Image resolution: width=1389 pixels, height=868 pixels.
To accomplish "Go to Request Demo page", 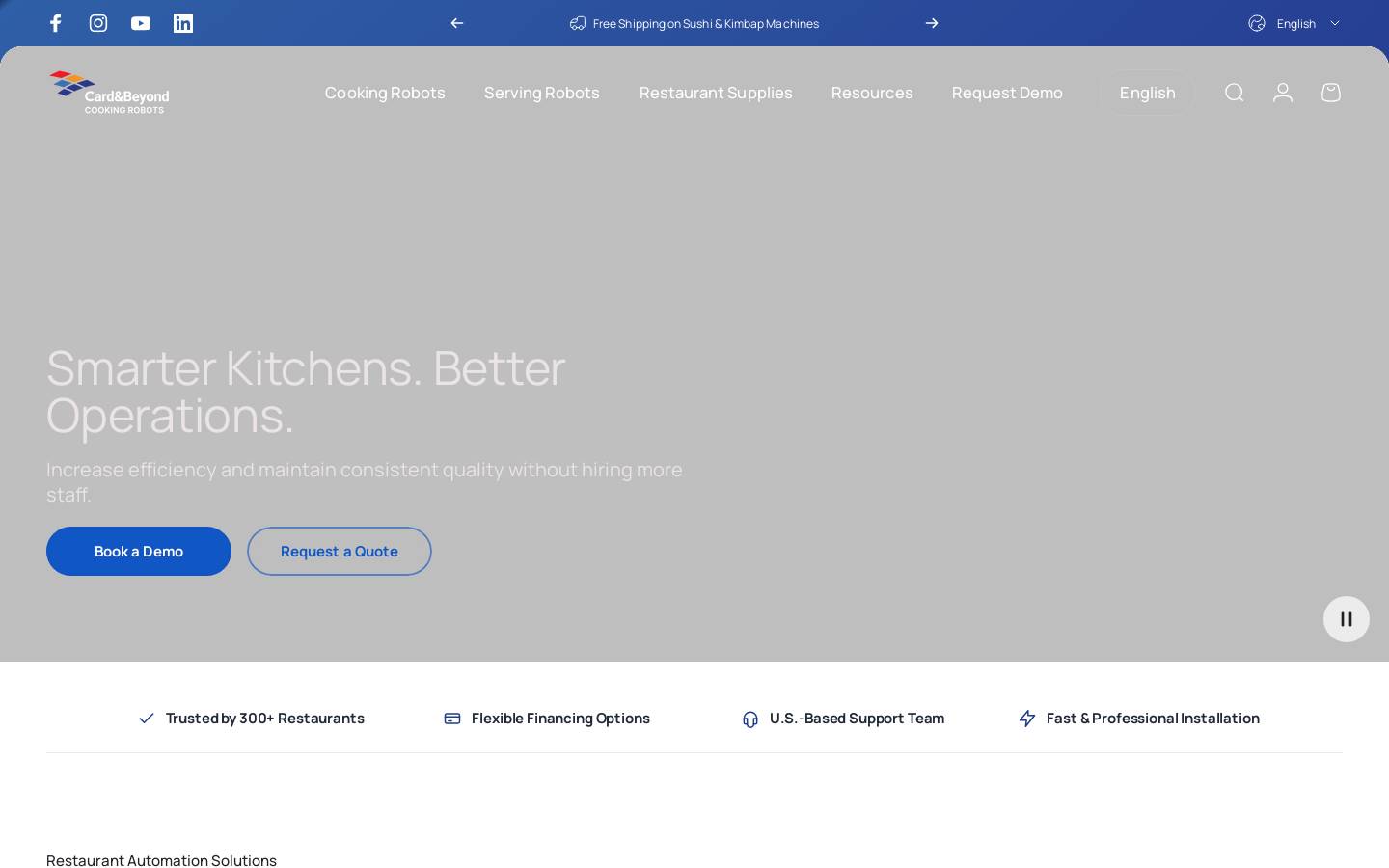I will coord(1007,93).
